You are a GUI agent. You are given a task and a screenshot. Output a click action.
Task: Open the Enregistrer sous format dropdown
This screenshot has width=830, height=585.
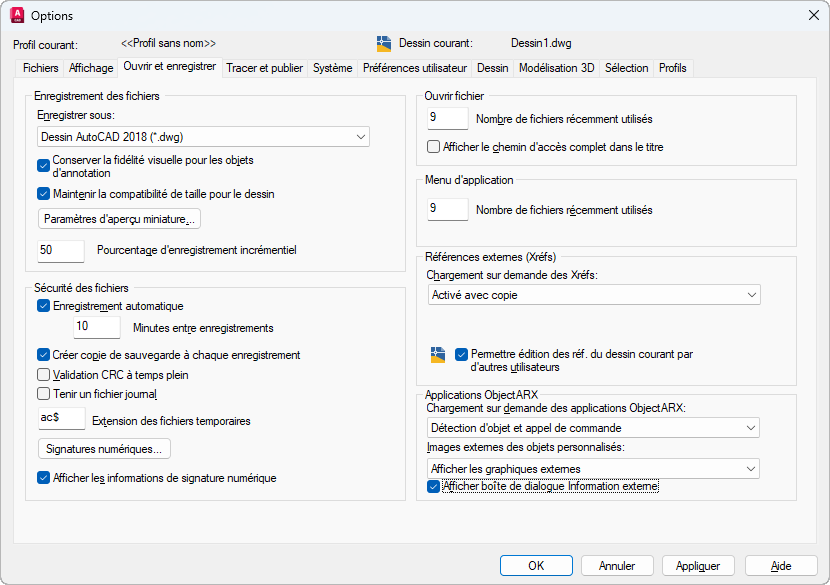click(x=203, y=136)
